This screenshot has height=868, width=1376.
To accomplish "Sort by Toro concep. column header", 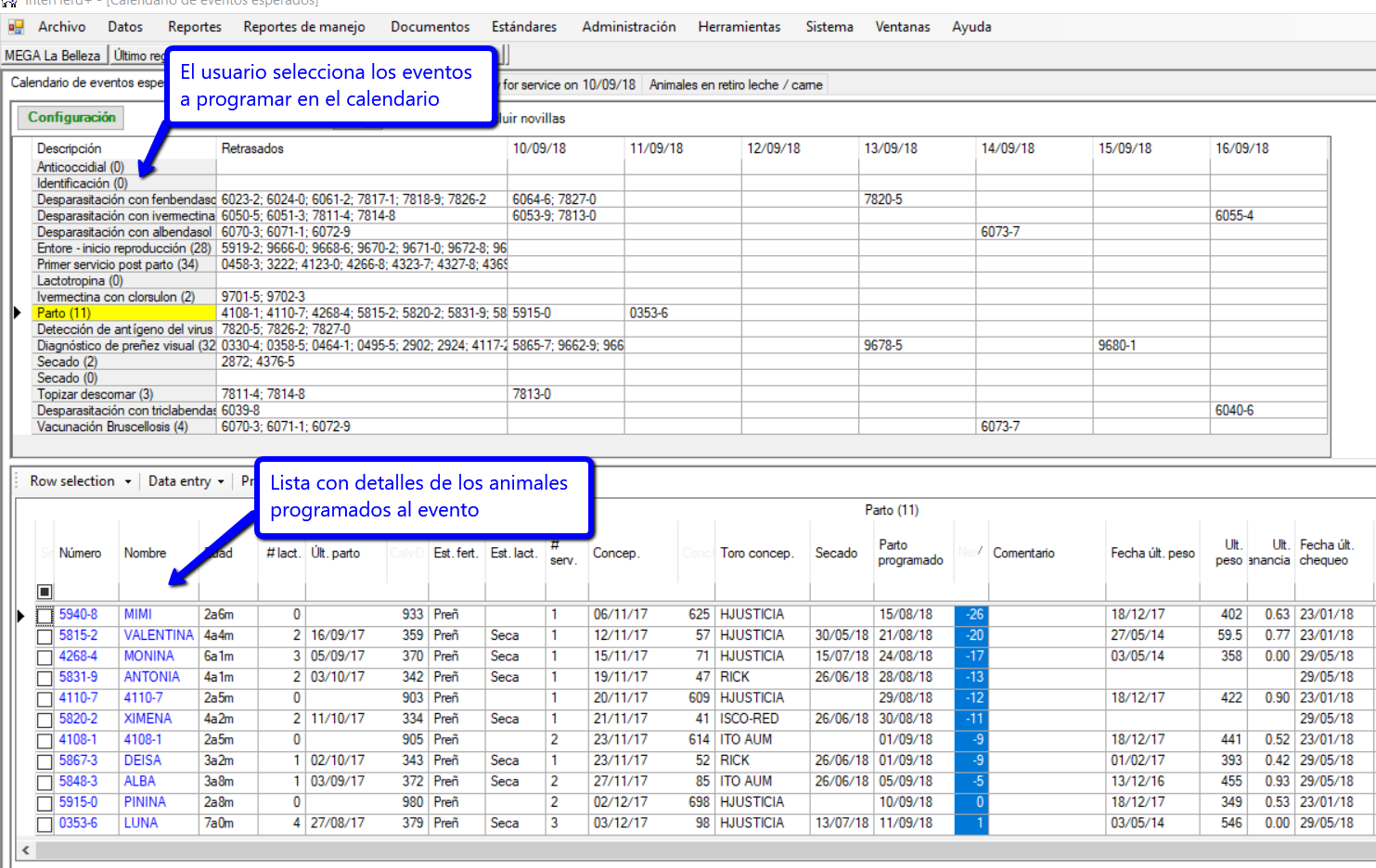I will tap(756, 553).
